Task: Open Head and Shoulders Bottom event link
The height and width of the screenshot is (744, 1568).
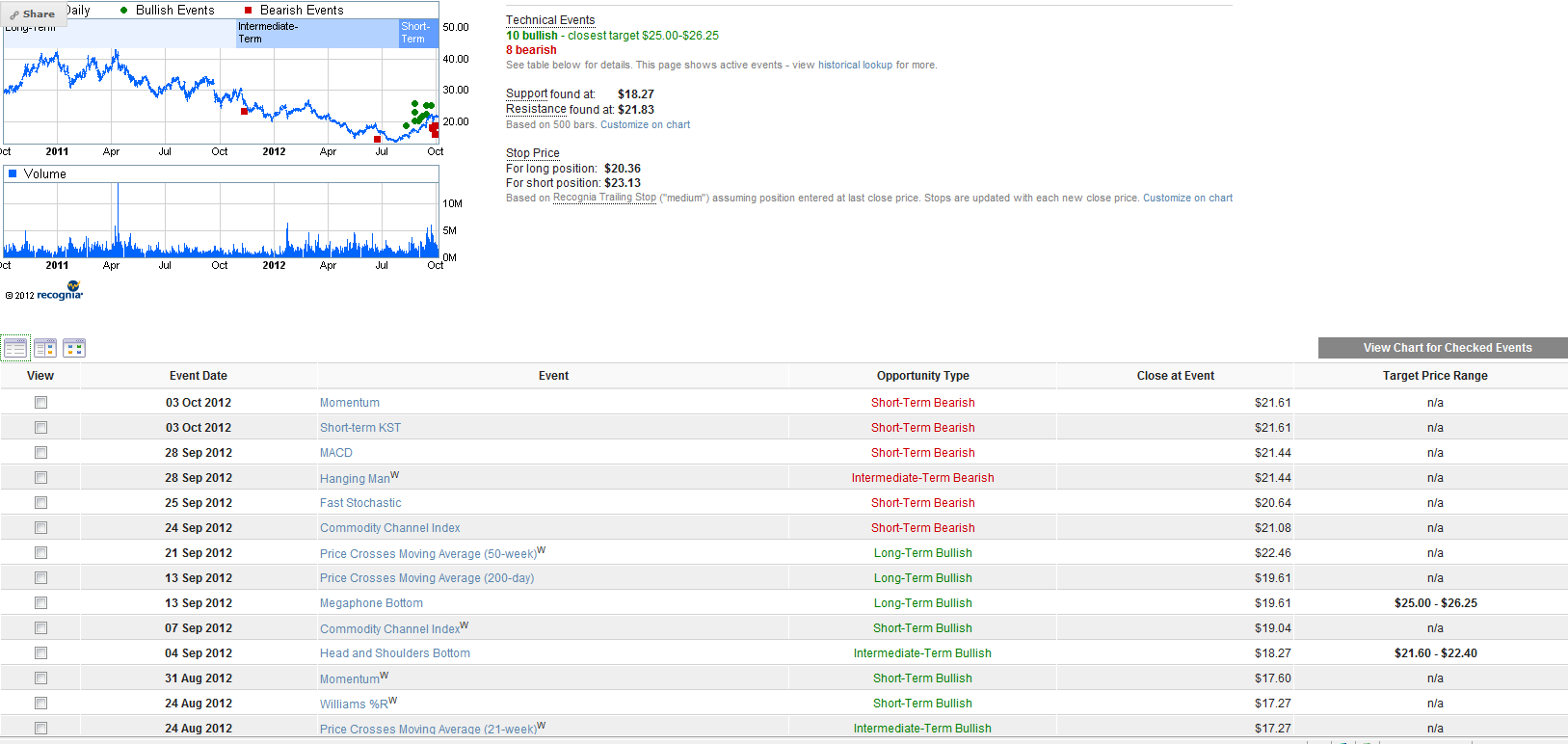Action: pyautogui.click(x=395, y=653)
